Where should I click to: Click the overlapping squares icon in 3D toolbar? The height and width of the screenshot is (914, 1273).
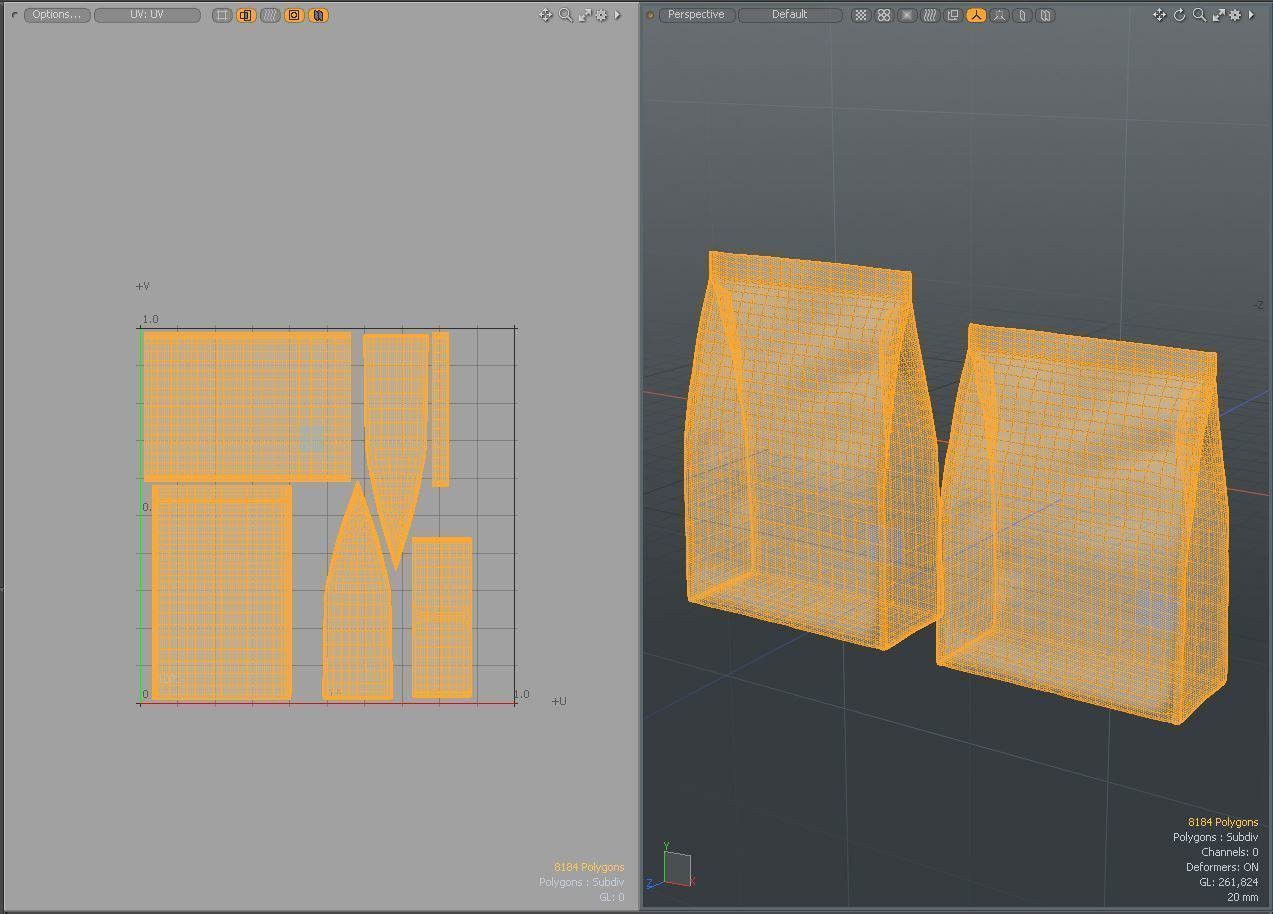[953, 15]
